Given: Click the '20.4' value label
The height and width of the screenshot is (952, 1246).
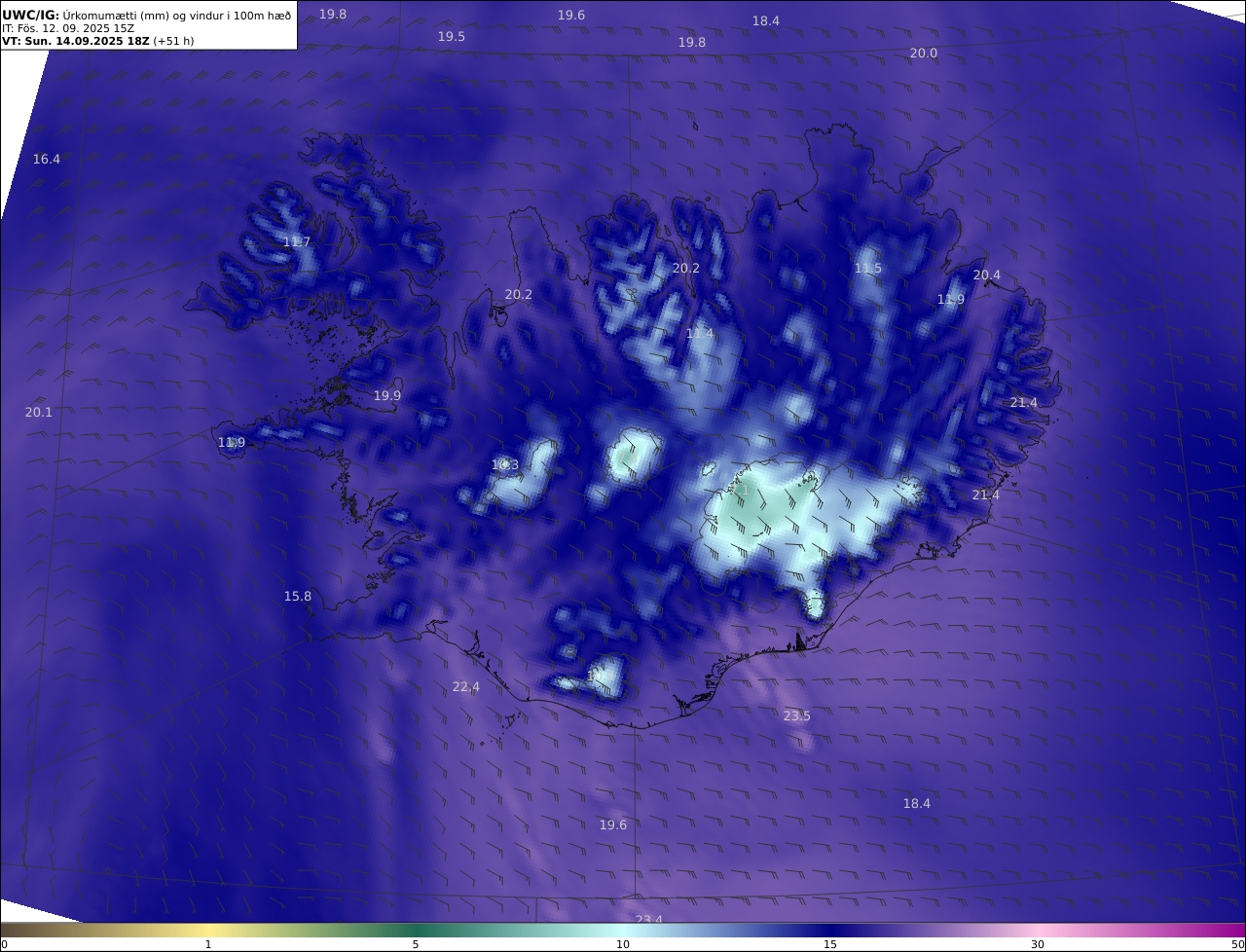Looking at the screenshot, I should tap(986, 275).
